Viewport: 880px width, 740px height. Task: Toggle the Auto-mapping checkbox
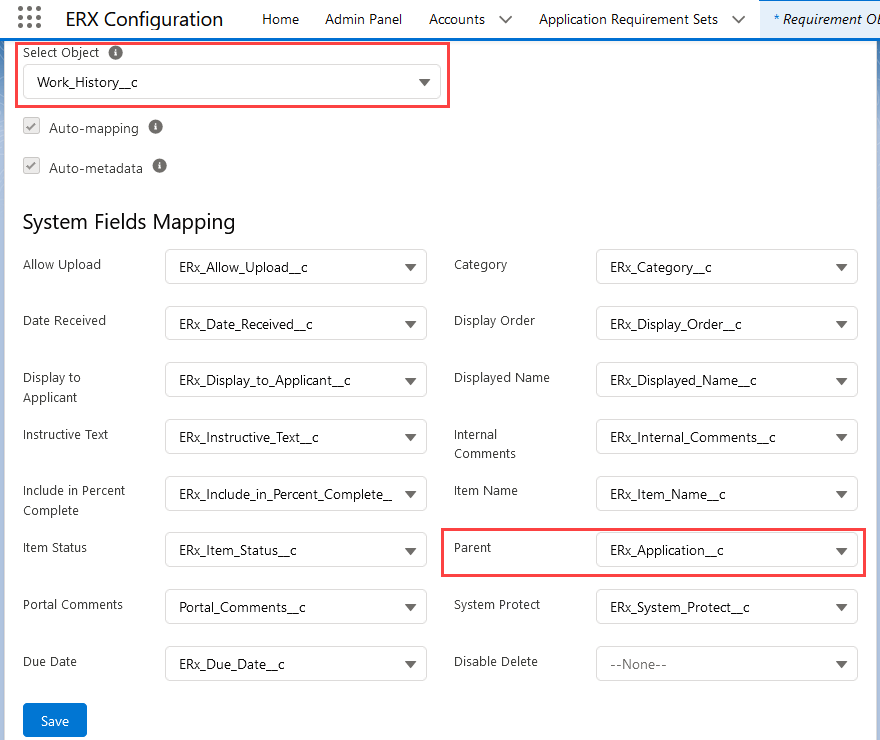coord(32,127)
